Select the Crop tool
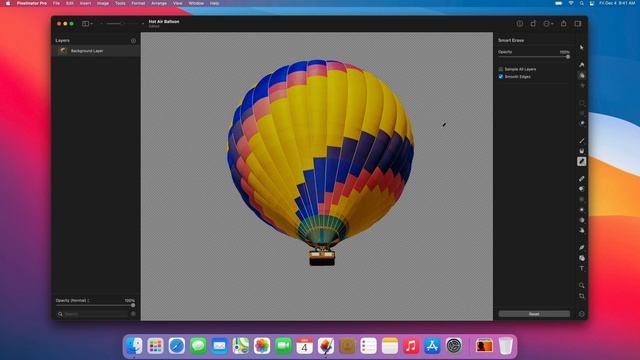 tap(582, 296)
